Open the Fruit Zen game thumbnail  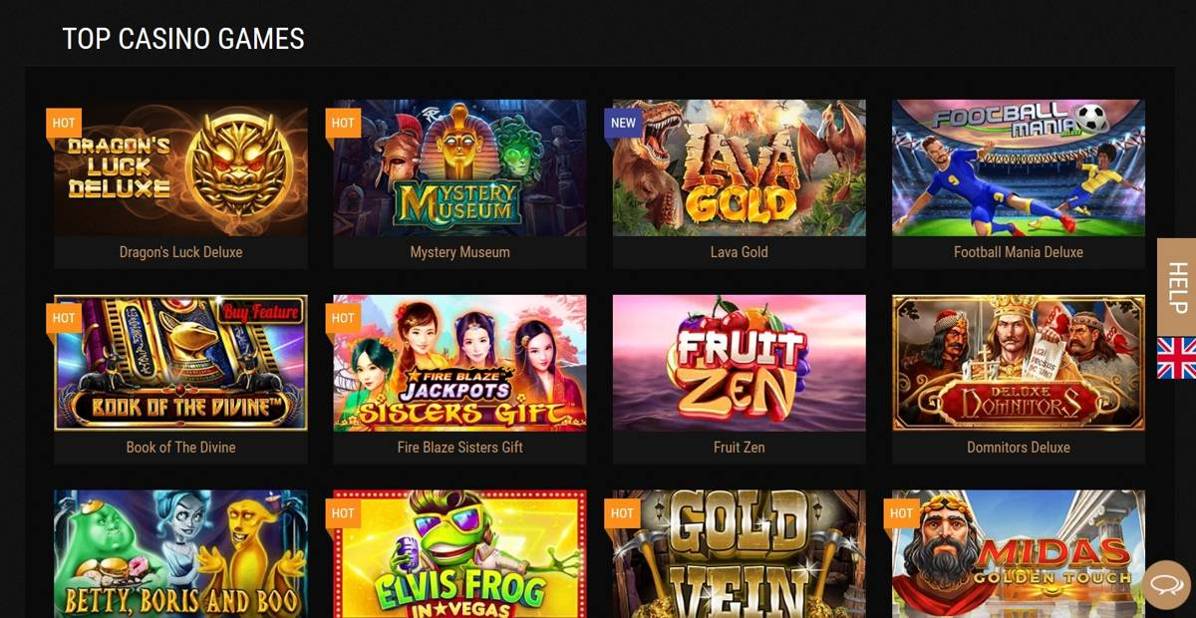point(739,363)
